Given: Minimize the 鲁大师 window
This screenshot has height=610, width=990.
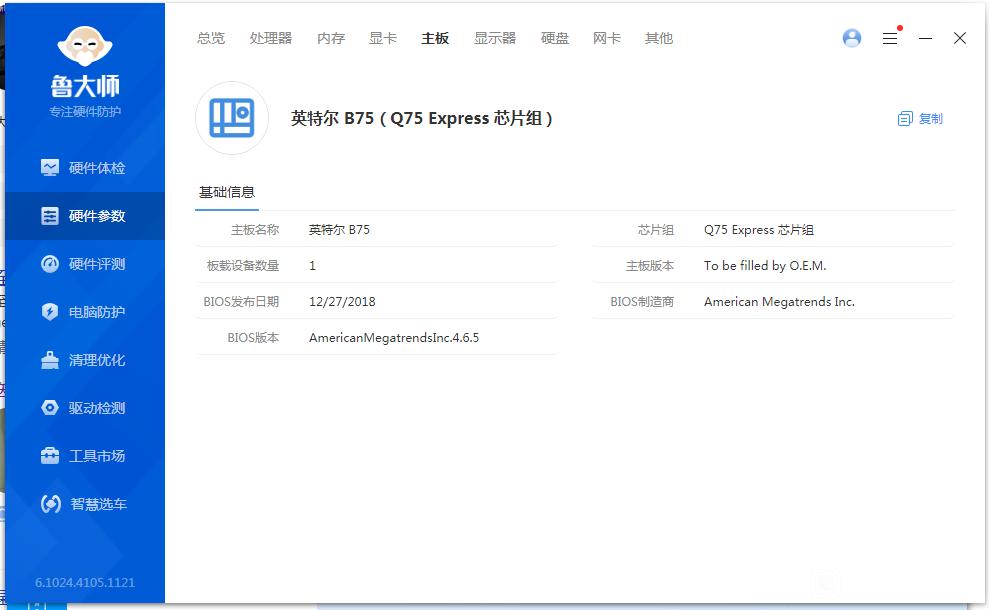Looking at the screenshot, I should click(926, 39).
